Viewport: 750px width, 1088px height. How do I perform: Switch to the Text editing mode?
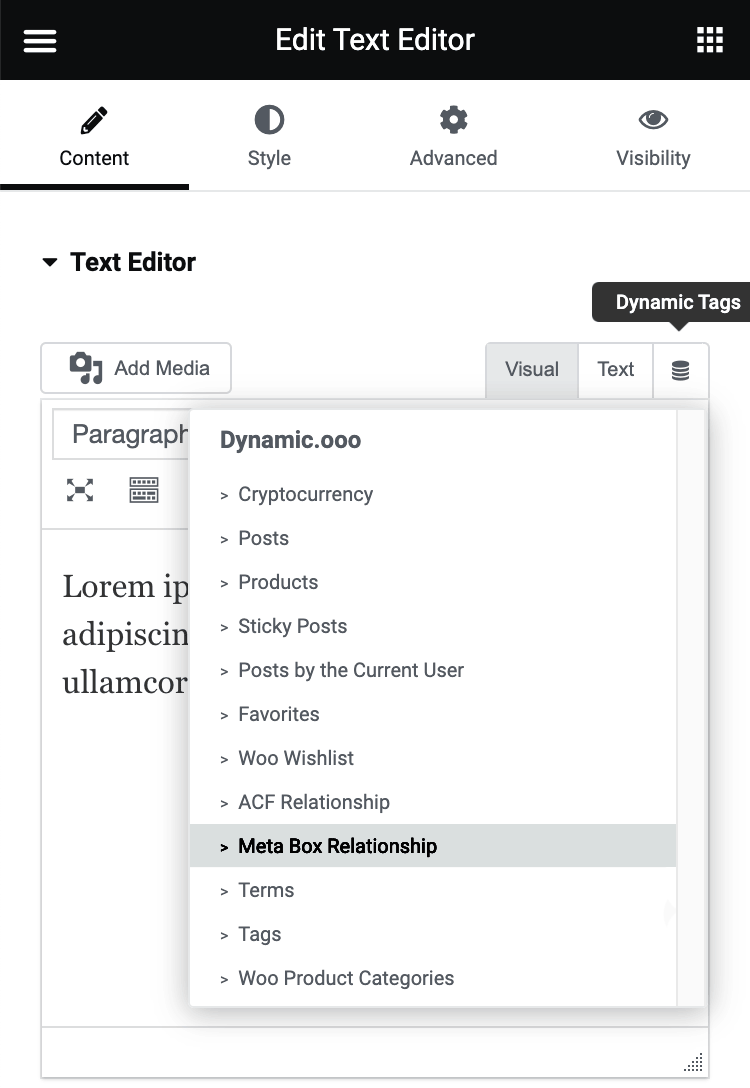(615, 369)
